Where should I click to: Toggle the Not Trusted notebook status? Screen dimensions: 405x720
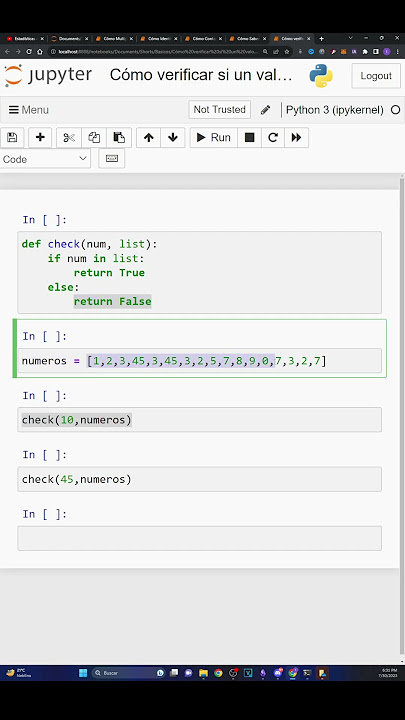[x=219, y=109]
